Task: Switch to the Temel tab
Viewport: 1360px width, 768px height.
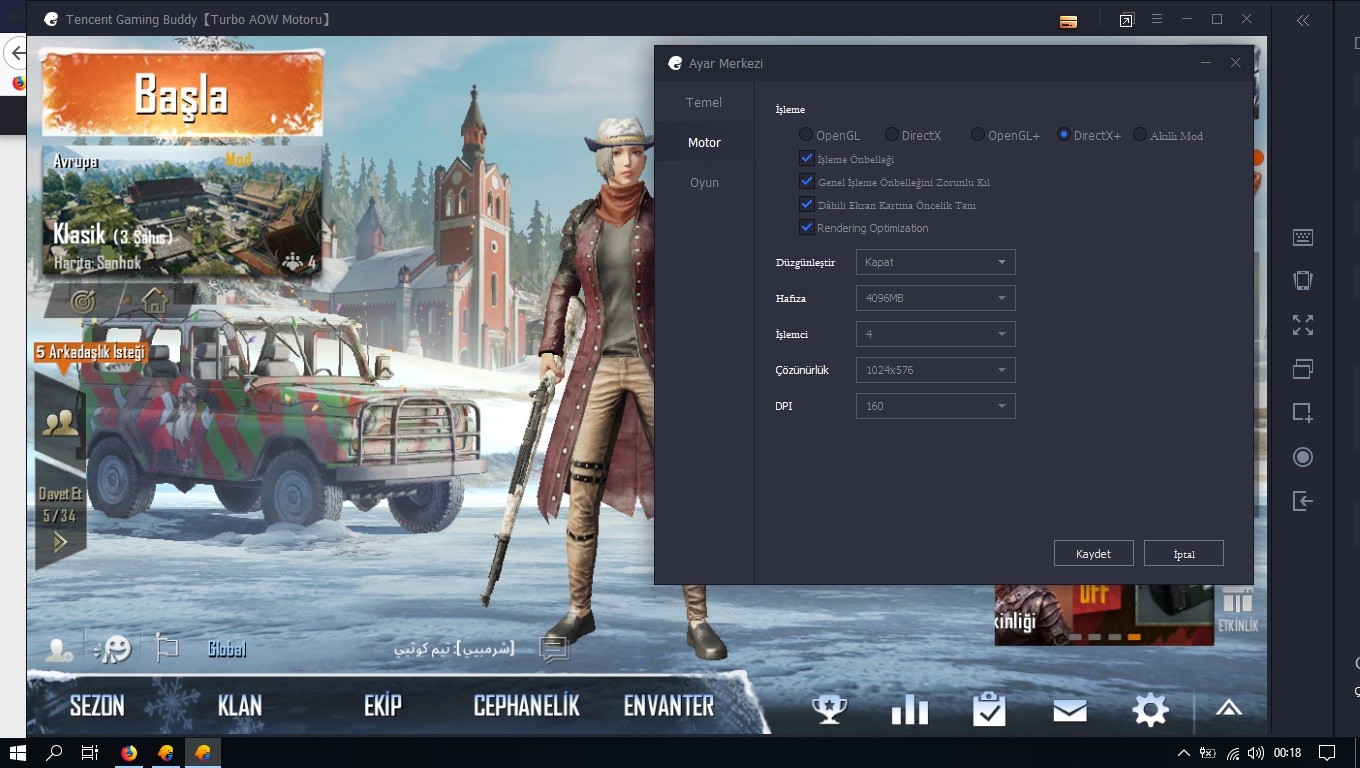Action: click(x=704, y=102)
